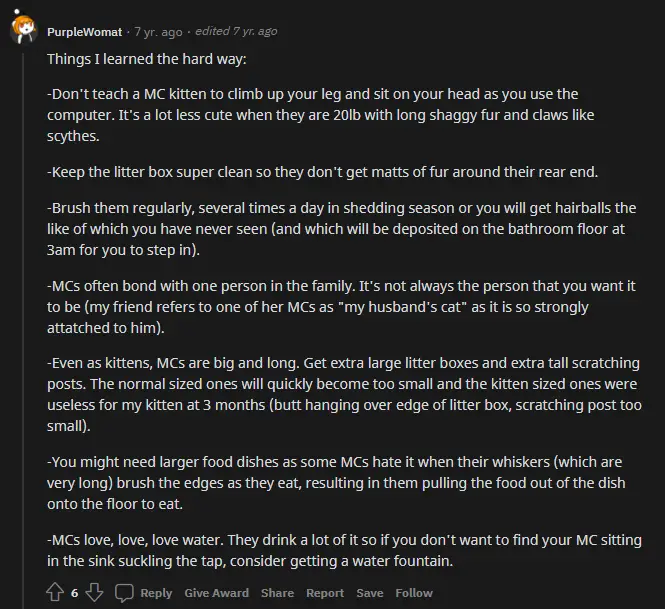Click the vote score number 6
The image size is (665, 609).
[x=75, y=593]
